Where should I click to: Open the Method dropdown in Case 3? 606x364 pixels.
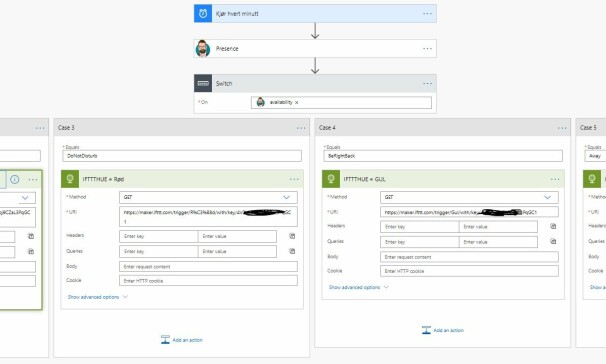pyautogui.click(x=208, y=197)
